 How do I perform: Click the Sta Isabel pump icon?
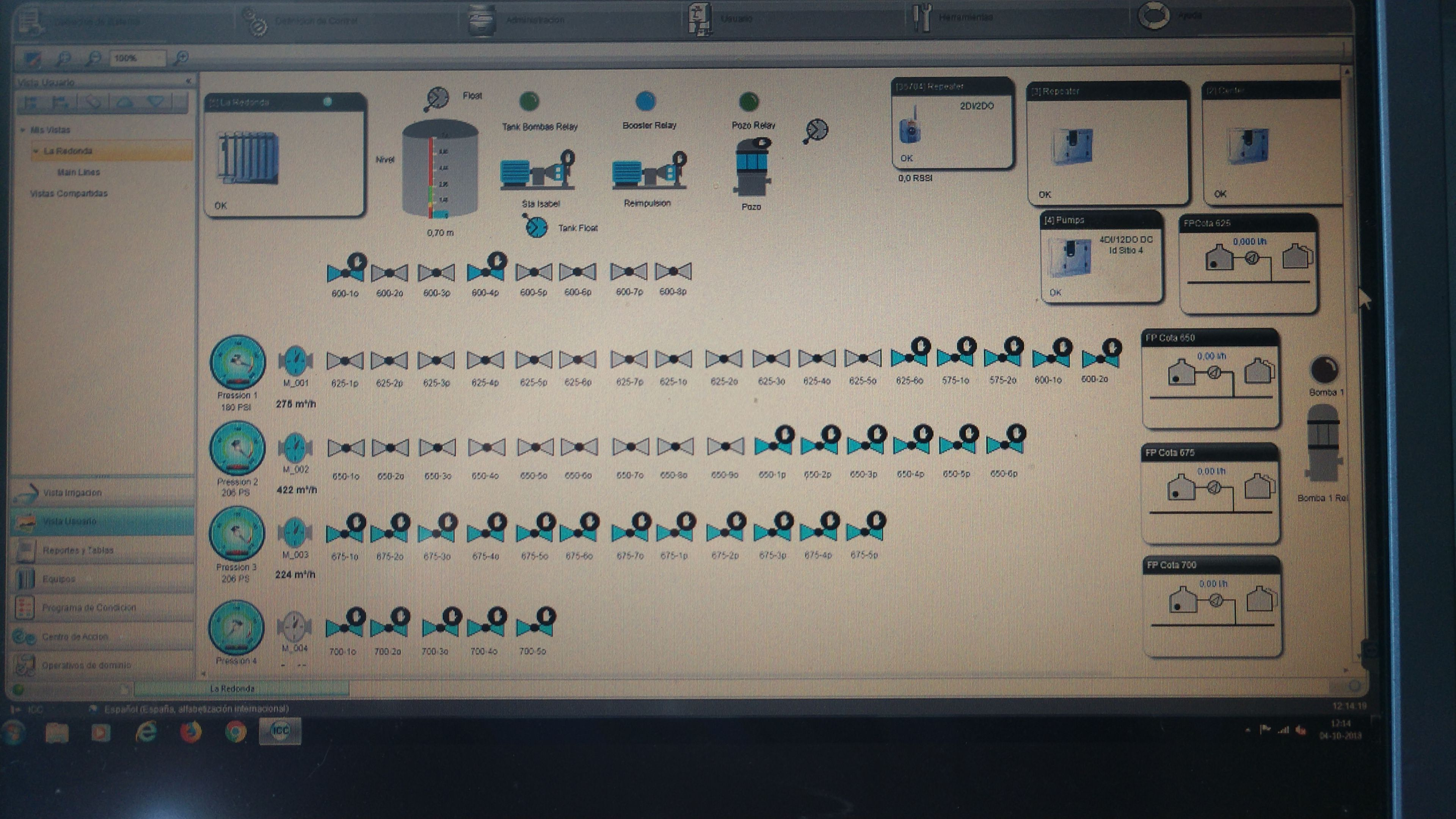click(537, 172)
